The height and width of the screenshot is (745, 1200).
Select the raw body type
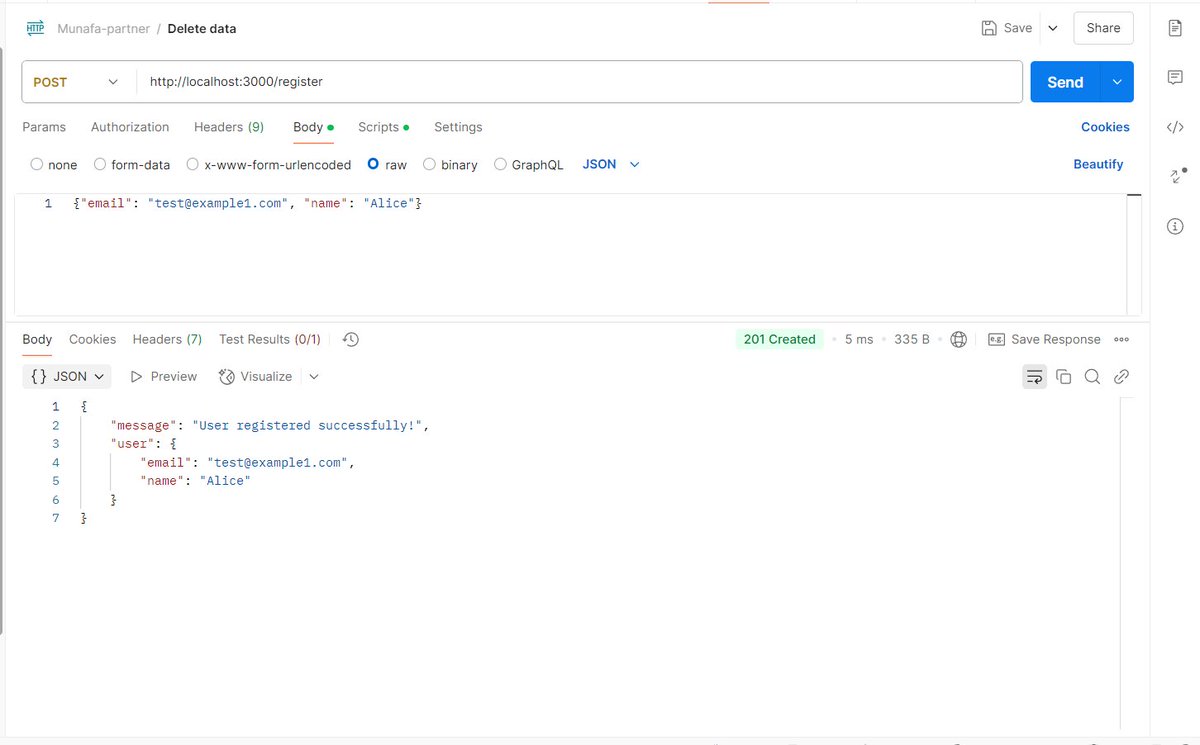pos(374,164)
